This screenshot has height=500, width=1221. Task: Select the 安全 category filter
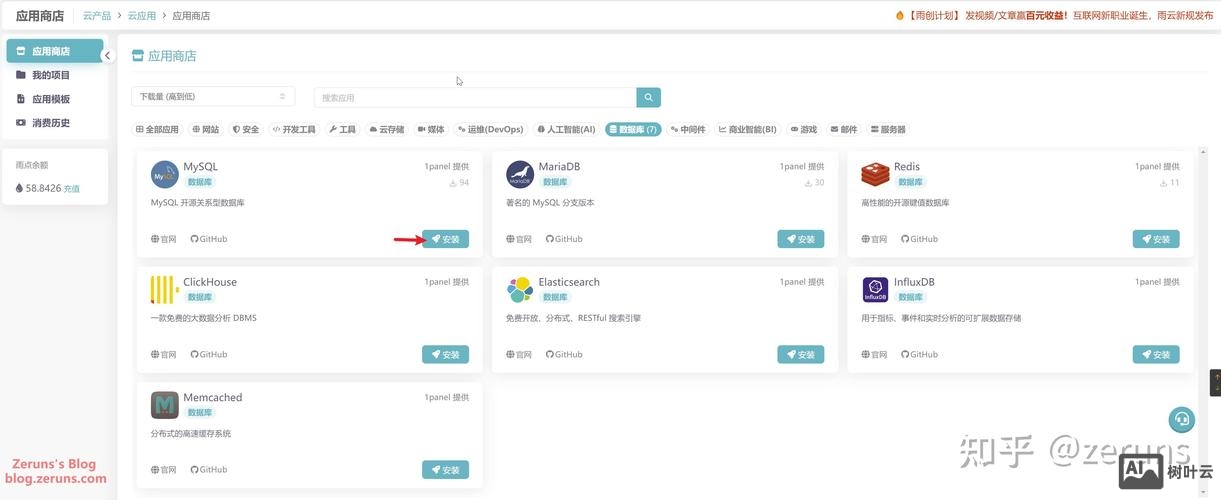coord(246,129)
